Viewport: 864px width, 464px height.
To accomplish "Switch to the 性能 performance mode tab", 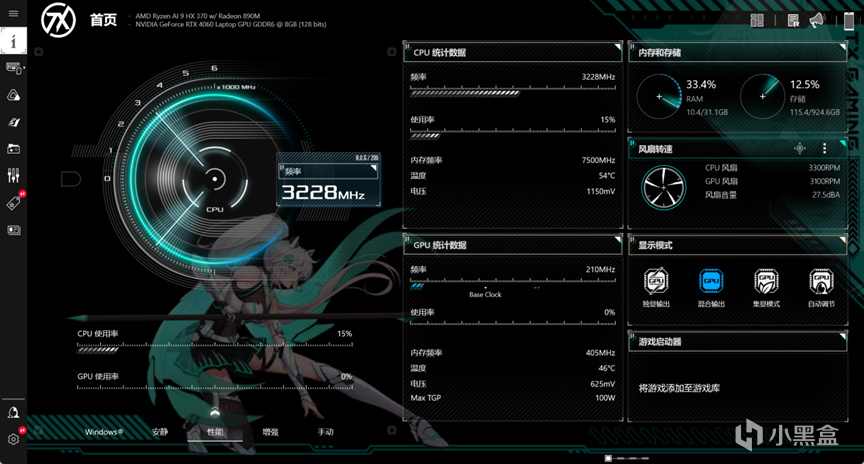I will (x=215, y=432).
